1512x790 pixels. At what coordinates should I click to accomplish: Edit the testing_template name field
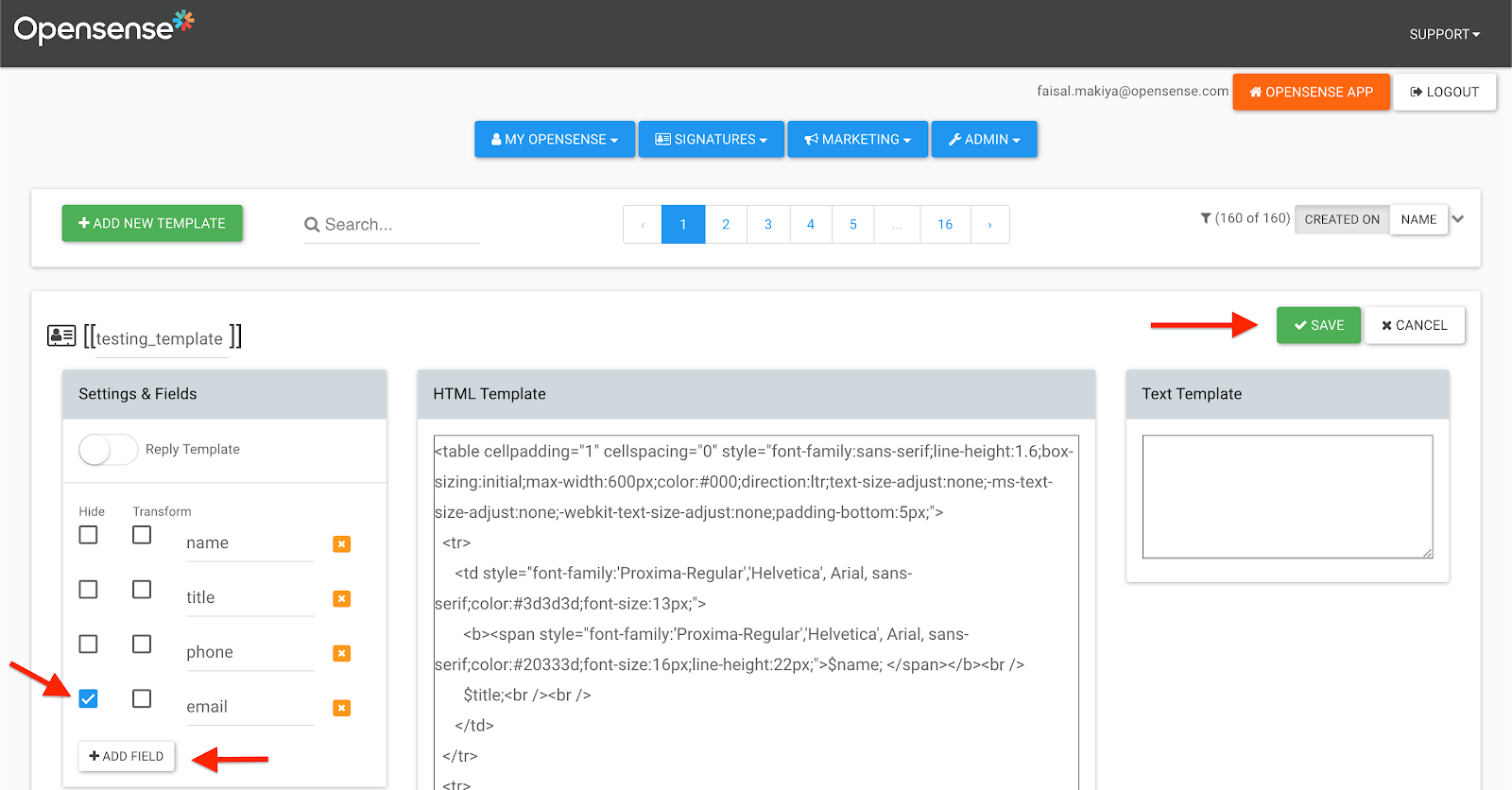pos(160,338)
